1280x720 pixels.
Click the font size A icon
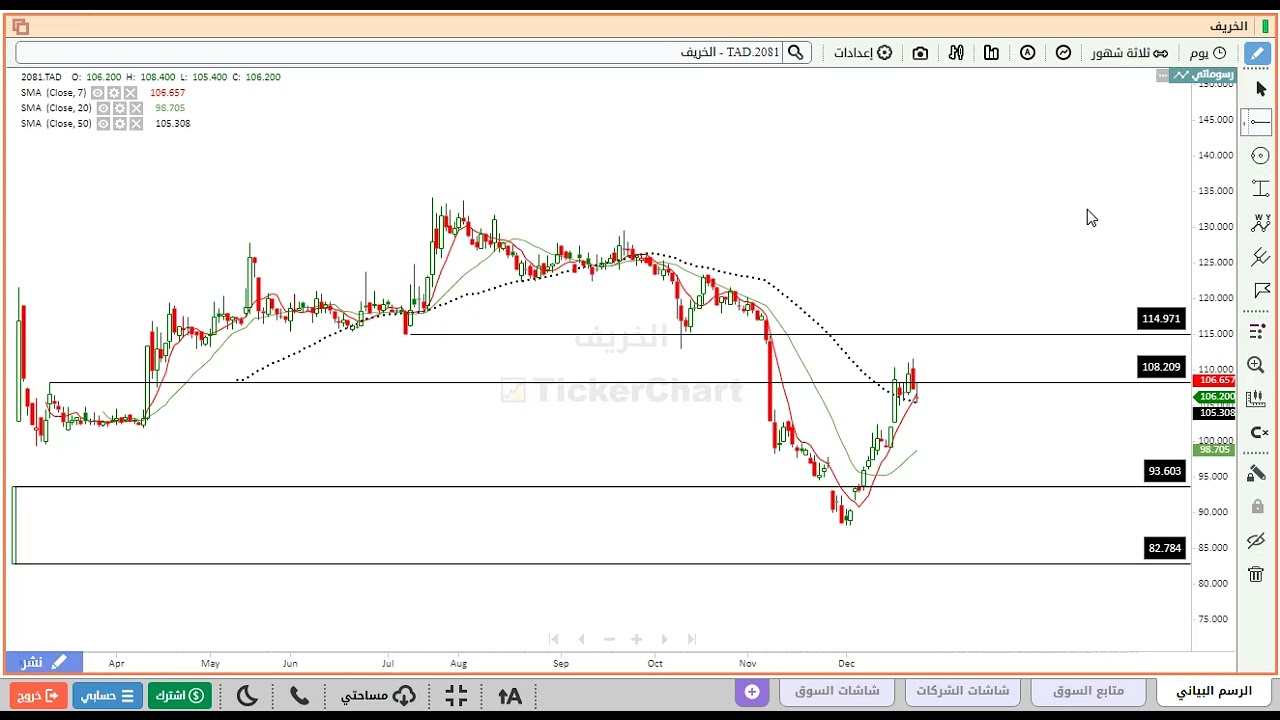pyautogui.click(x=509, y=695)
